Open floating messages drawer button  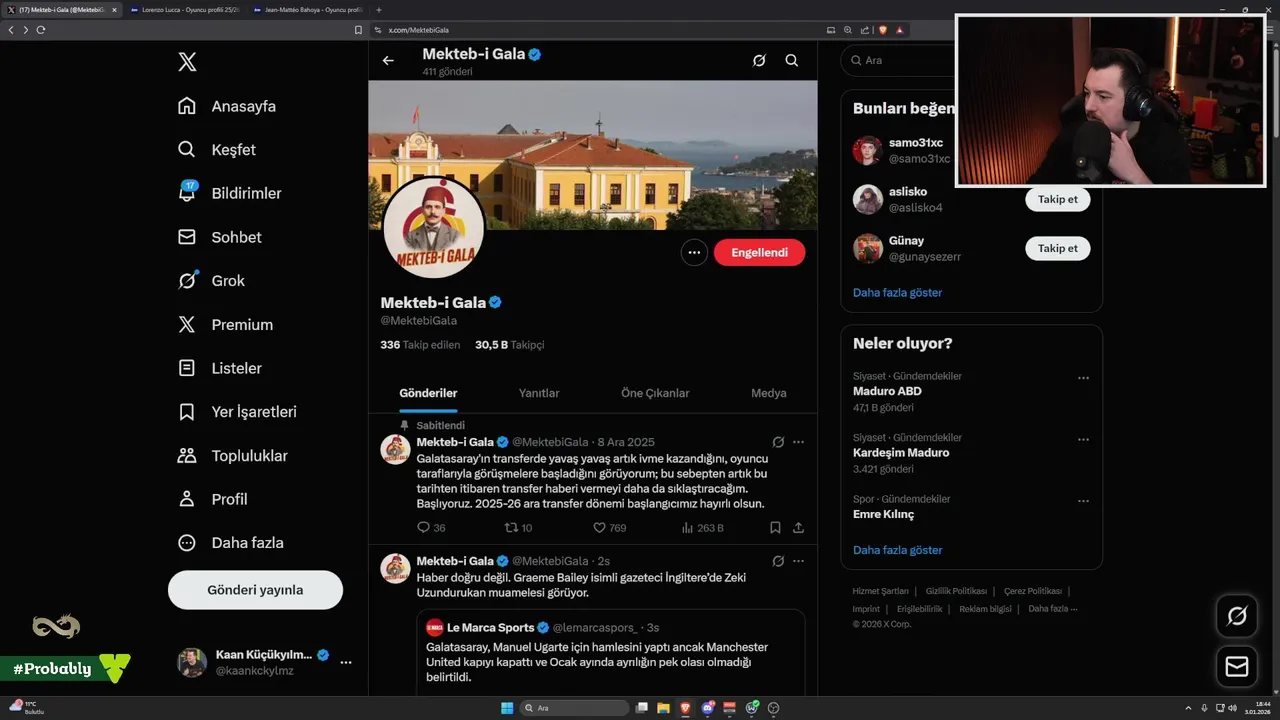point(1237,666)
